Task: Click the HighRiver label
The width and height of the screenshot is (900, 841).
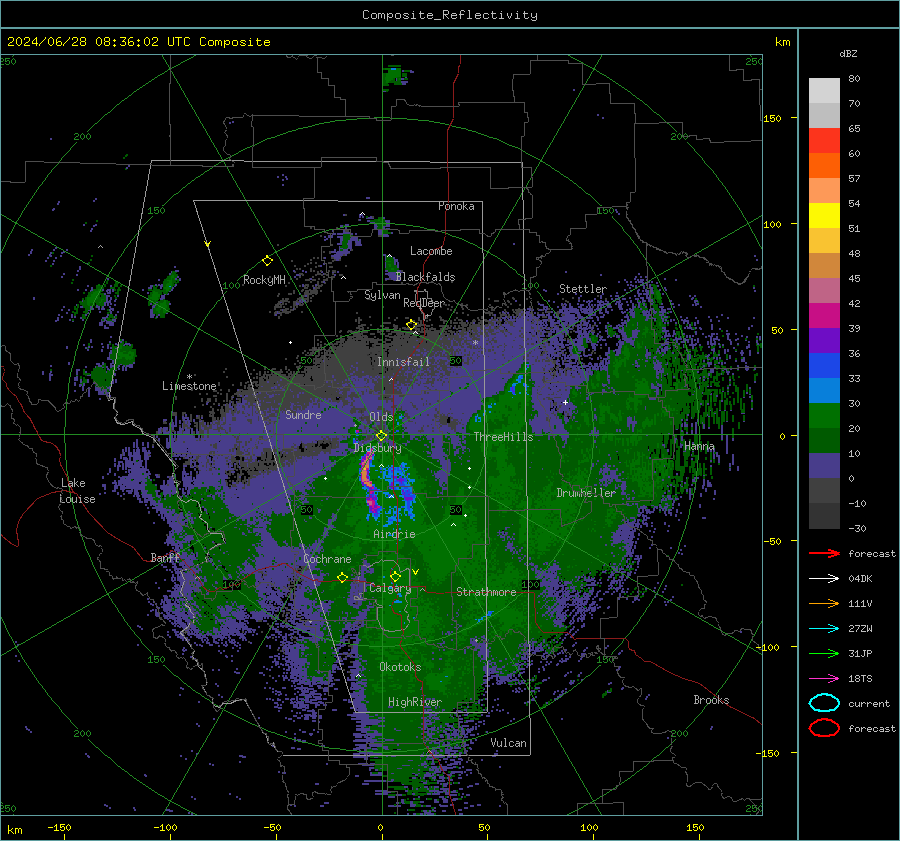Action: point(415,702)
